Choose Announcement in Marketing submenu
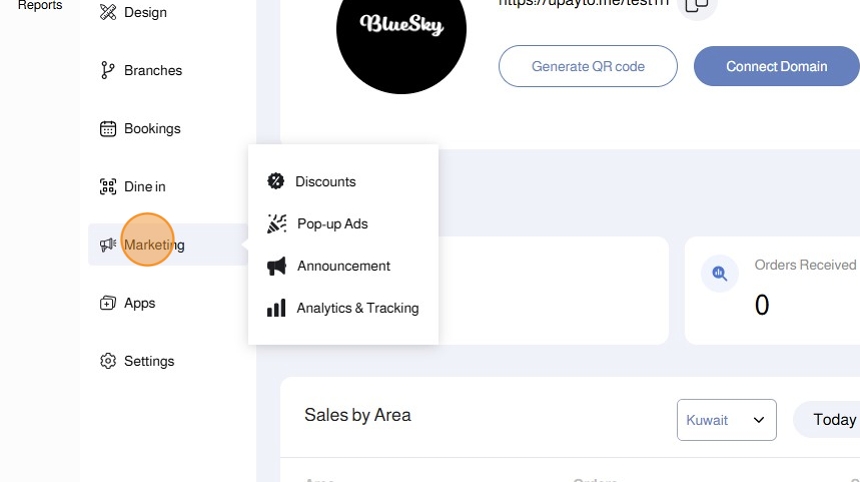This screenshot has width=860, height=482. point(343,266)
